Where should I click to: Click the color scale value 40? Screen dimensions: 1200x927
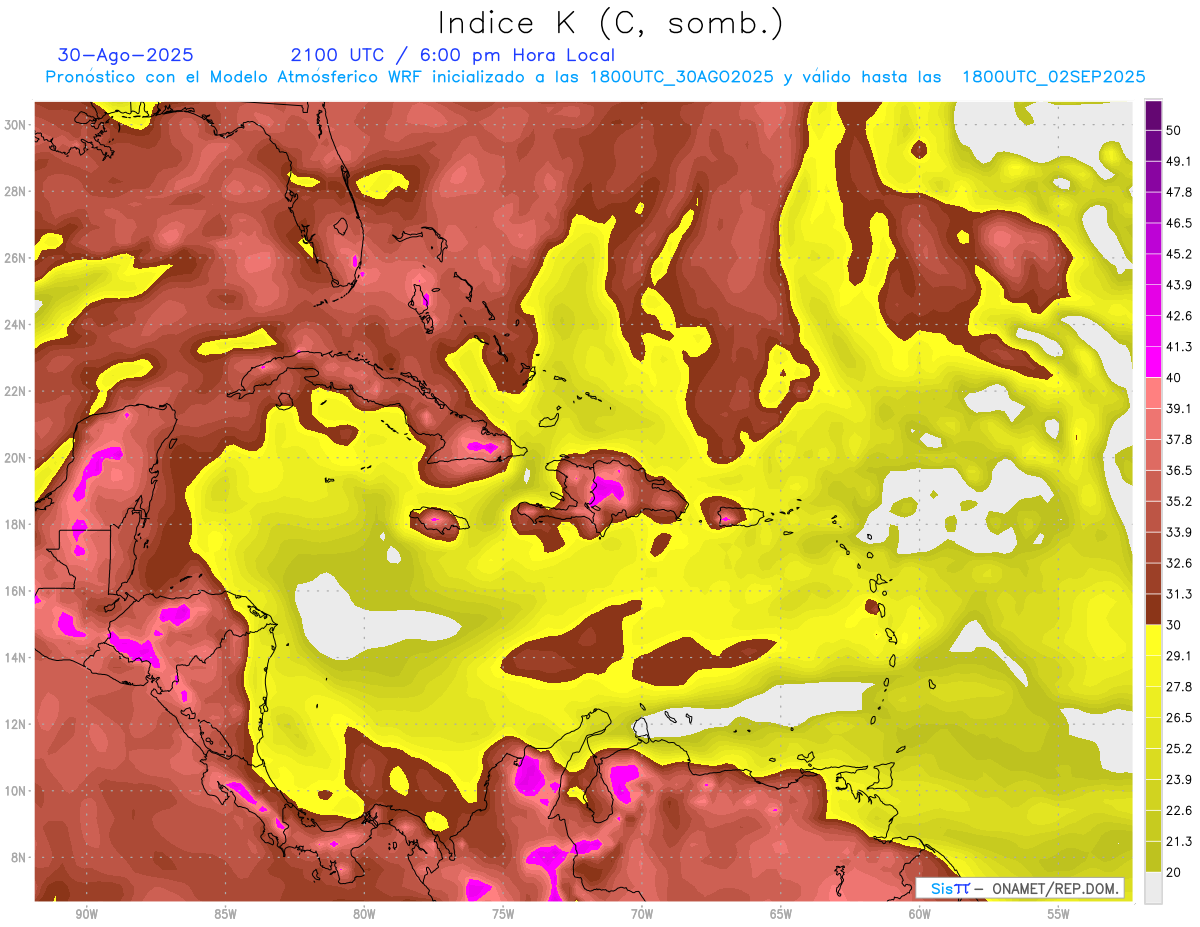tap(1175, 378)
